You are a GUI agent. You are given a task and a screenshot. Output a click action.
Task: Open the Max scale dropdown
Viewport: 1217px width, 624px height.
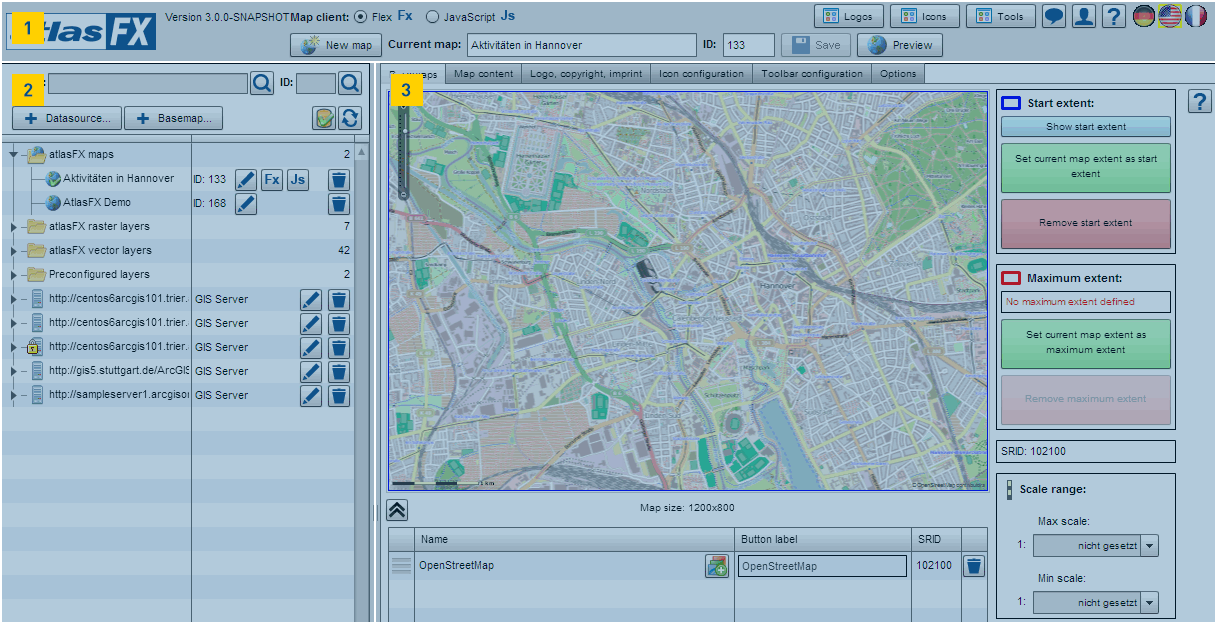1150,546
